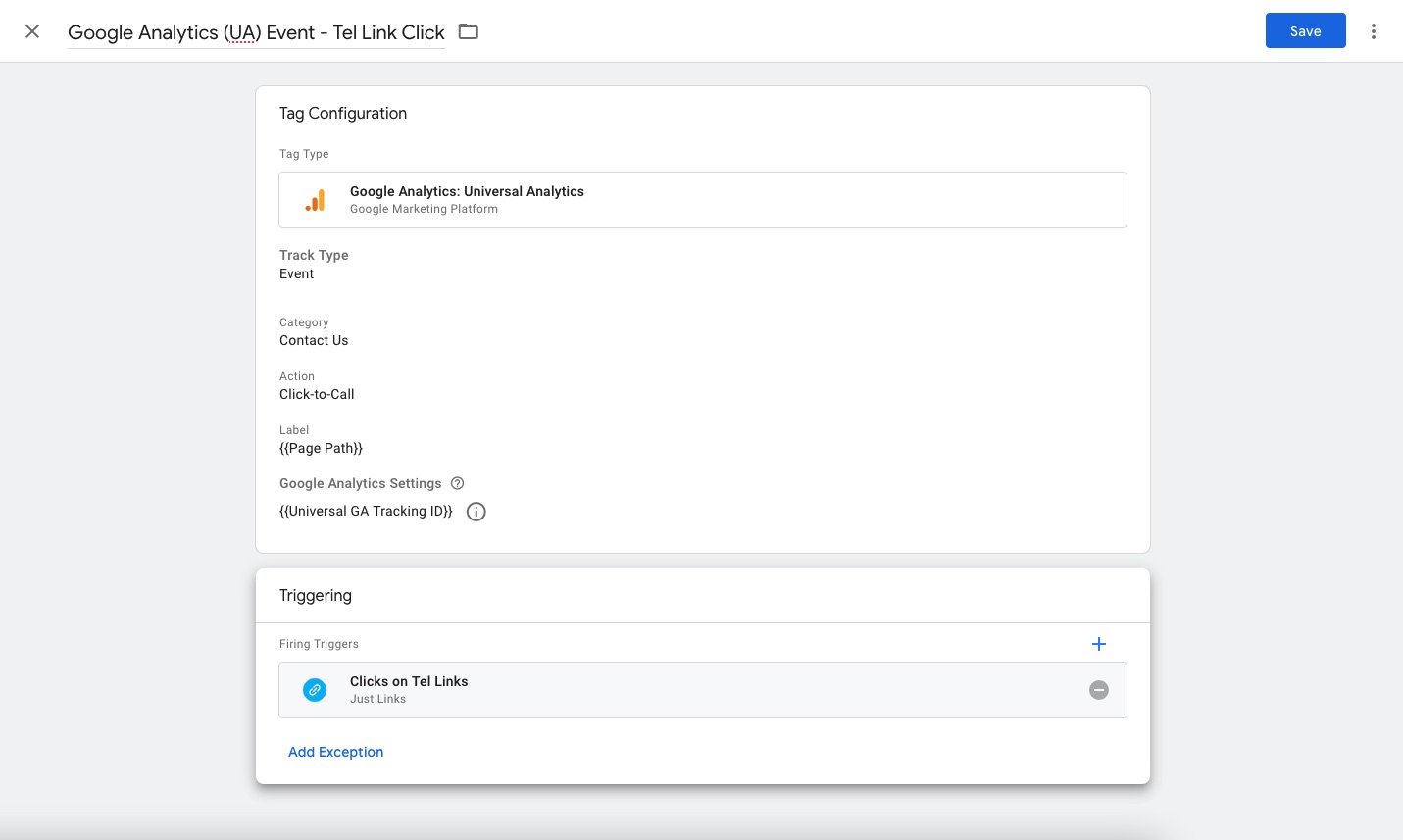This screenshot has width=1403, height=840.
Task: View info for Universal GA Tracking ID variable
Action: click(476, 512)
